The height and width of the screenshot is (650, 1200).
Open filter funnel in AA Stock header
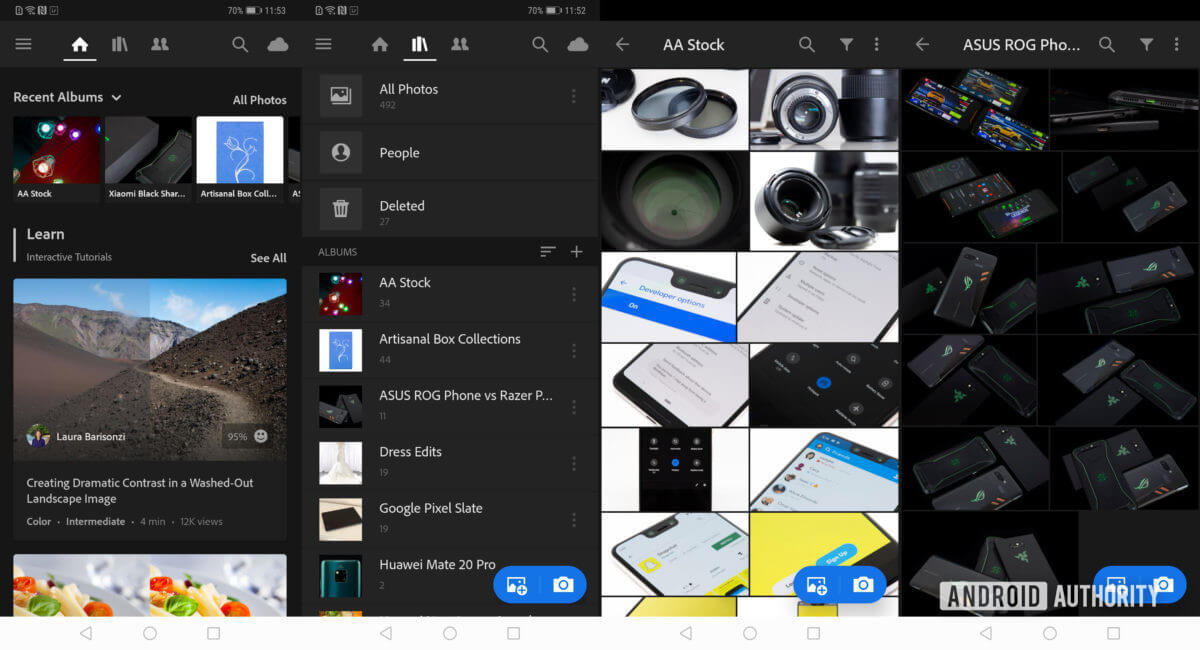click(x=846, y=45)
